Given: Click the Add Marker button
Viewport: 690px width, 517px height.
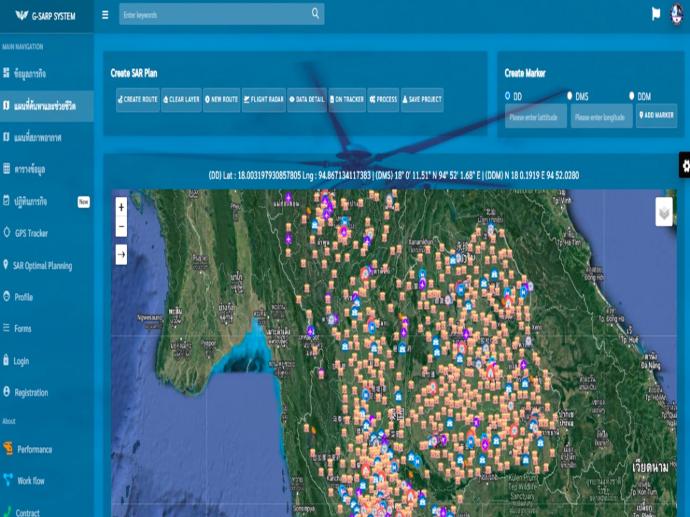Looking at the screenshot, I should coord(657,116).
